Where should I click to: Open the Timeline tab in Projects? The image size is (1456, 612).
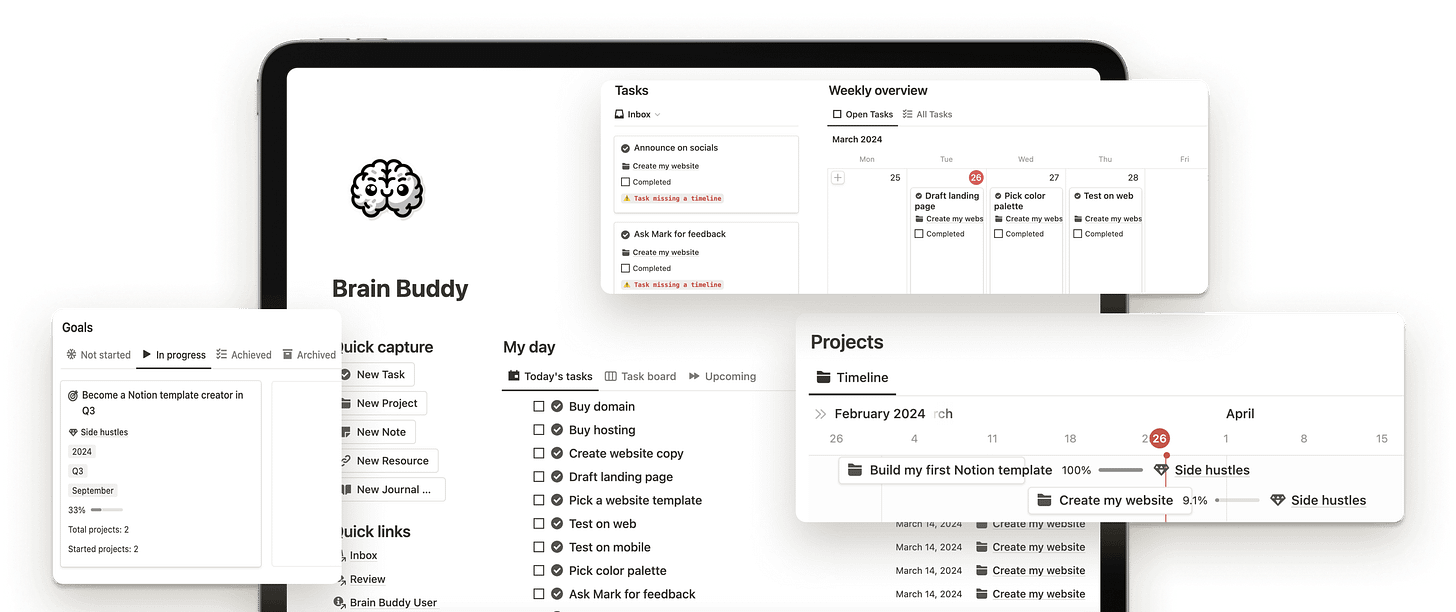[x=852, y=378]
